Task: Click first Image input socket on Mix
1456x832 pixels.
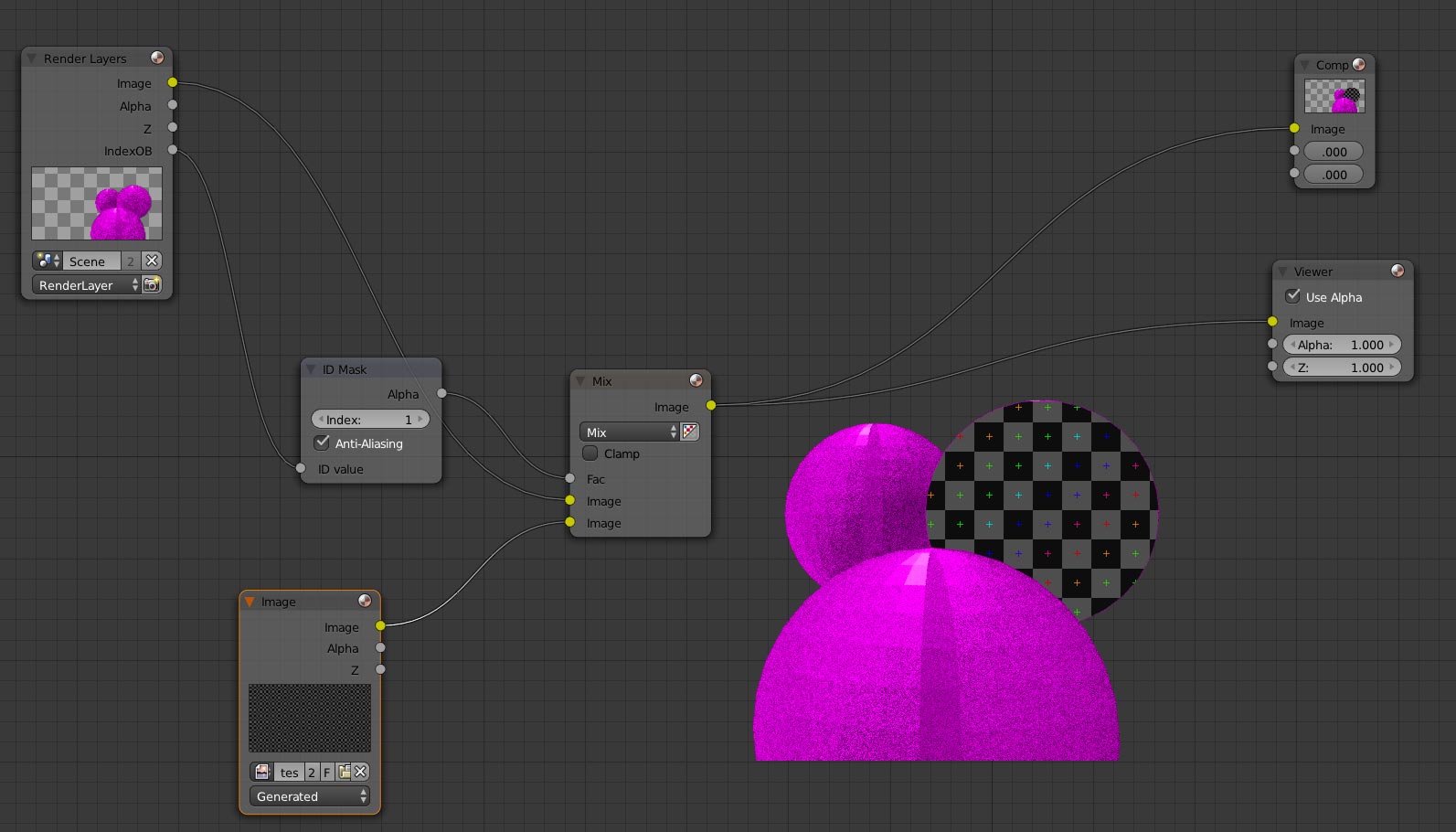Action: 569,500
